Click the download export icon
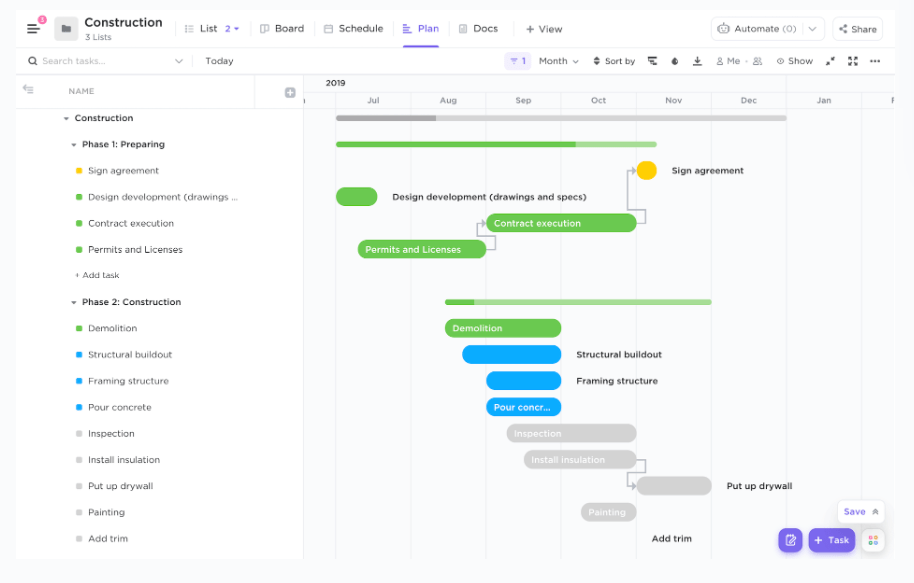914x583 pixels. 697,61
